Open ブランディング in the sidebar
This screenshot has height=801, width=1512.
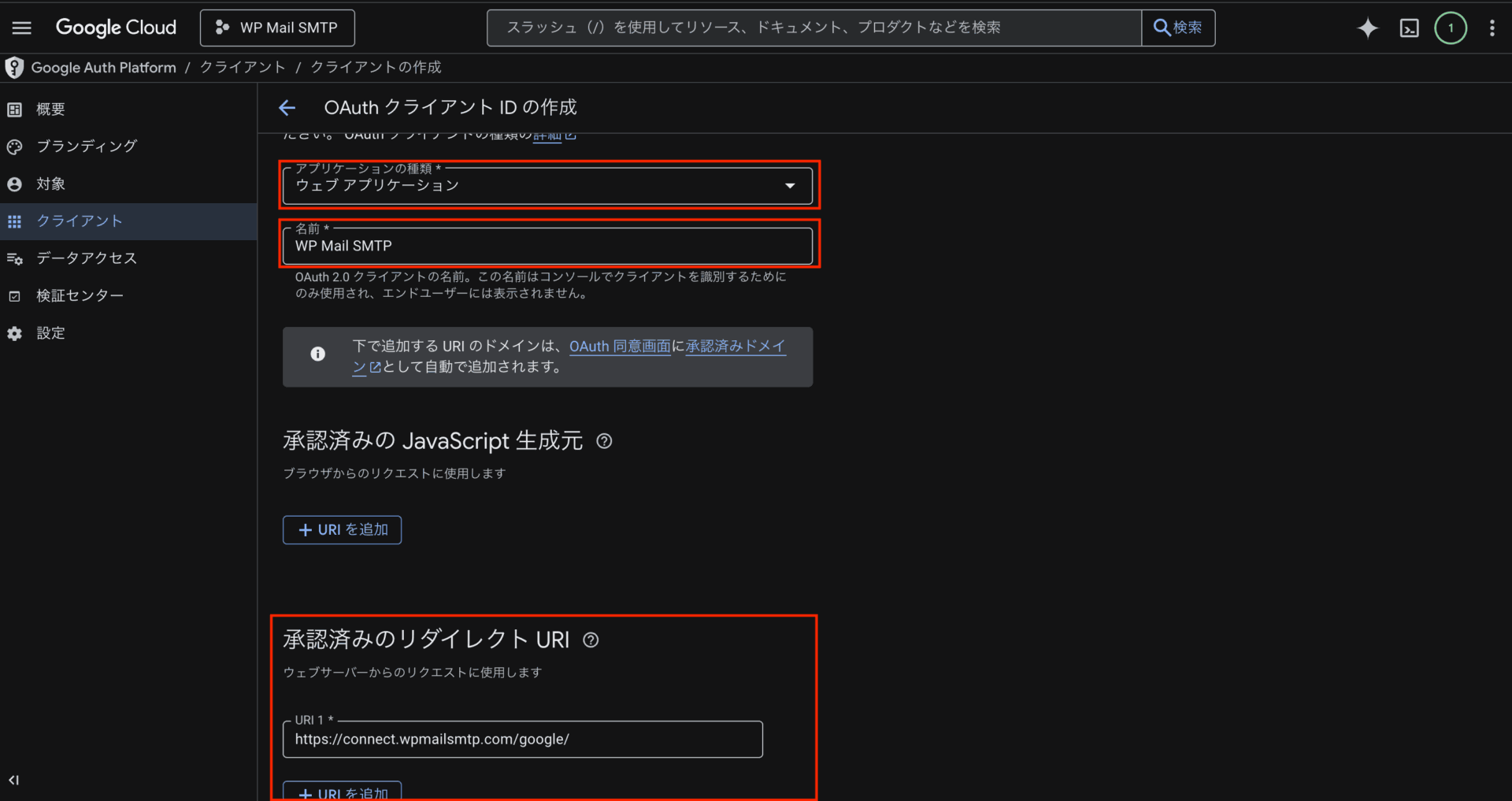pos(87,146)
